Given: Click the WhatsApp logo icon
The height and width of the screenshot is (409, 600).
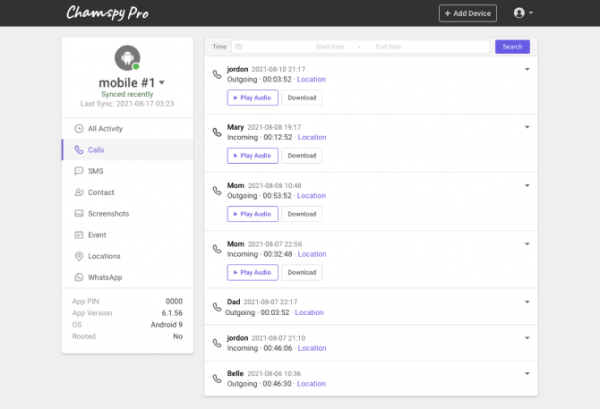Looking at the screenshot, I should pos(79,277).
